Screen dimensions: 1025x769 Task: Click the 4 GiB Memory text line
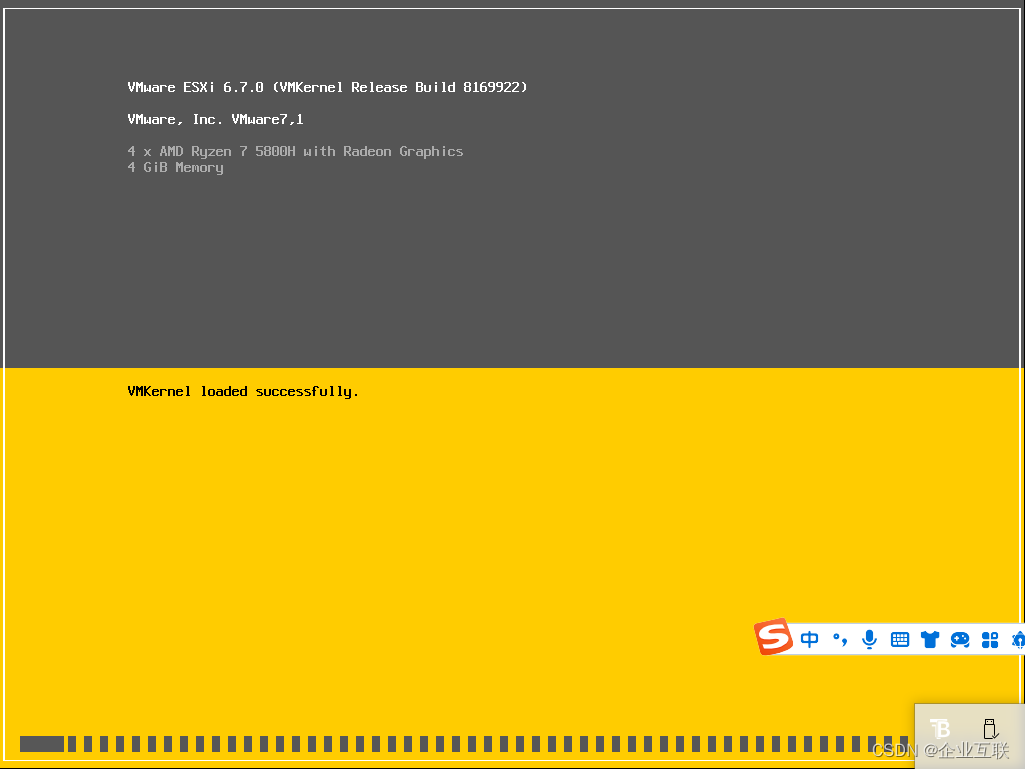tap(175, 167)
